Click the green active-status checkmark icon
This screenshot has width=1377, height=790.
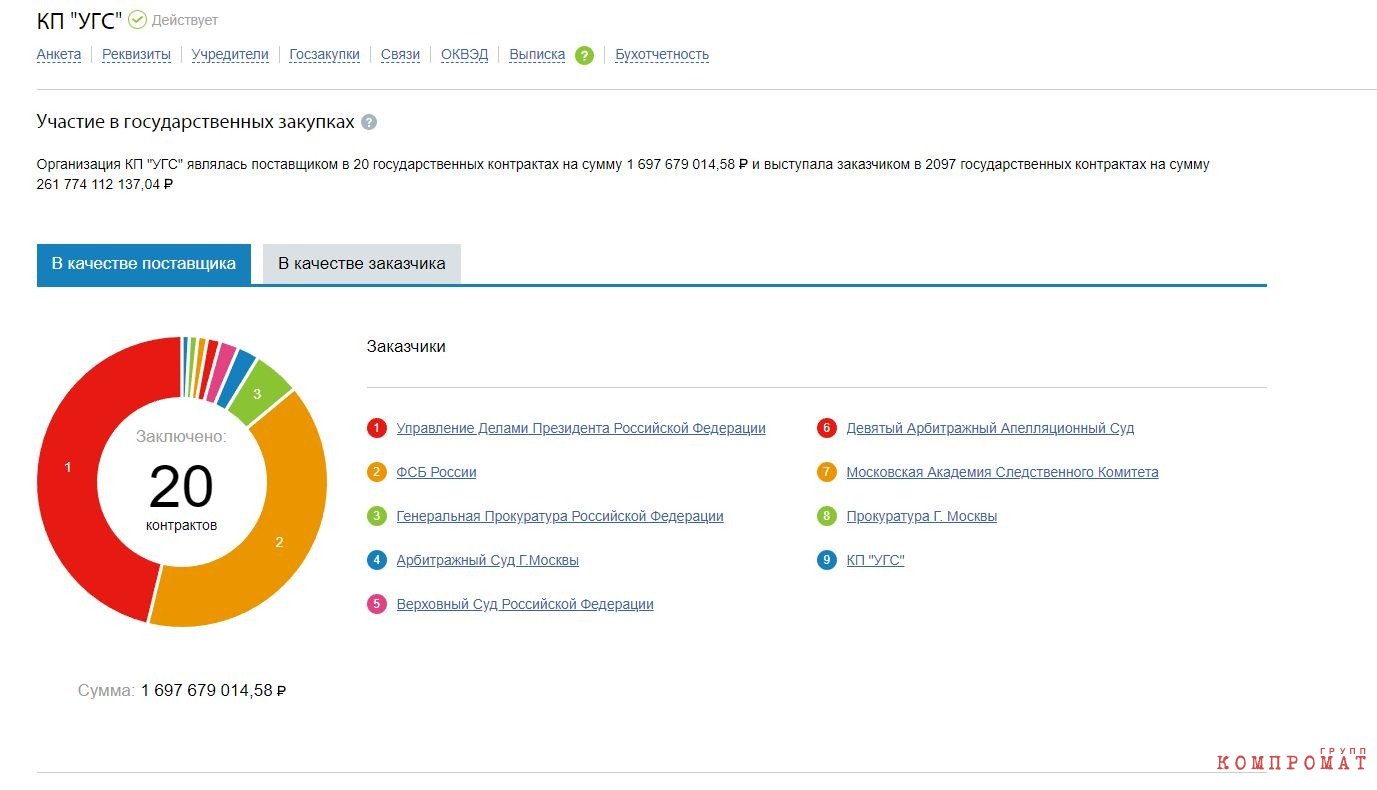[137, 20]
